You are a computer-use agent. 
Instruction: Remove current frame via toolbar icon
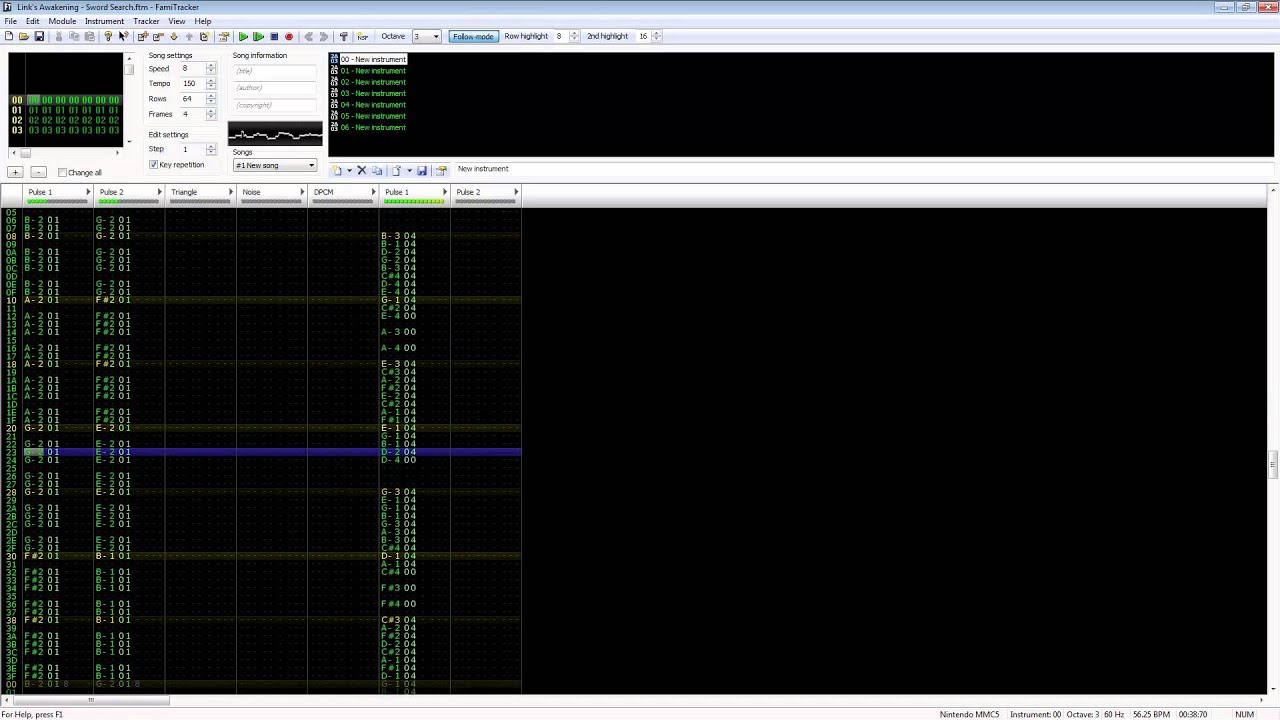pos(157,36)
